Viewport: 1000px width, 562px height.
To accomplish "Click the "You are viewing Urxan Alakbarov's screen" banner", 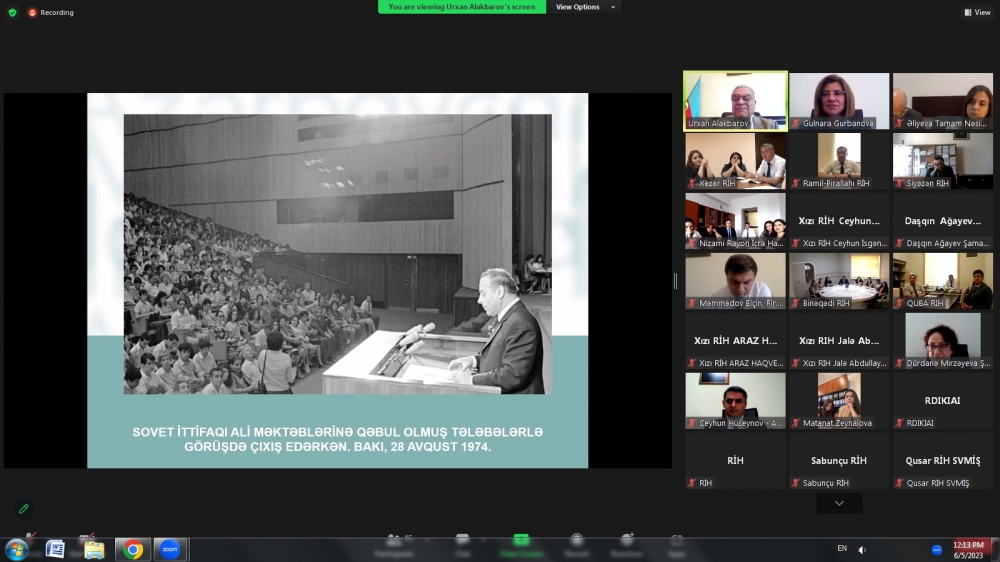I will [462, 7].
